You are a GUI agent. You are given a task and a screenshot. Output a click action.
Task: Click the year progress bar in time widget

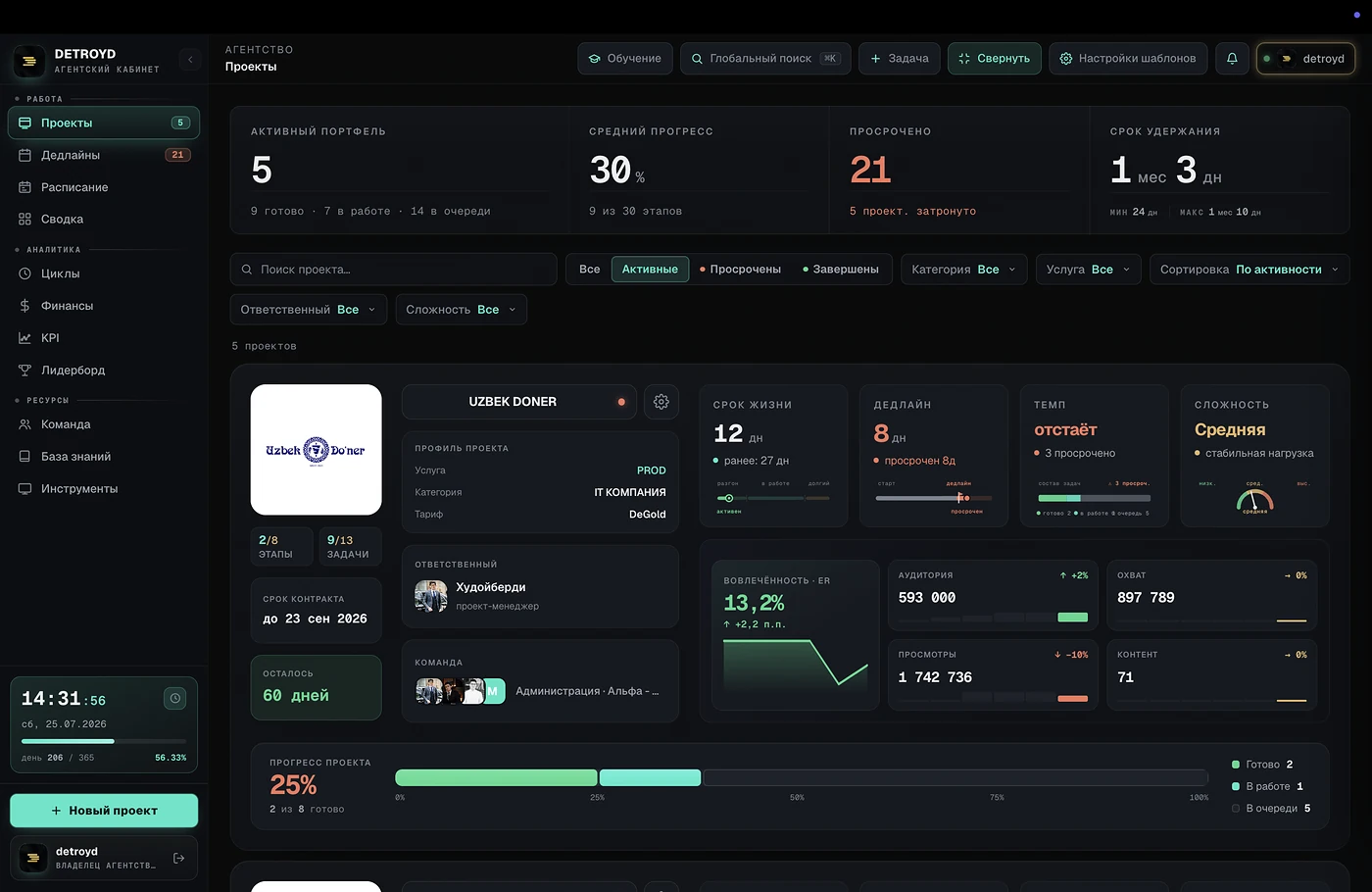[104, 741]
